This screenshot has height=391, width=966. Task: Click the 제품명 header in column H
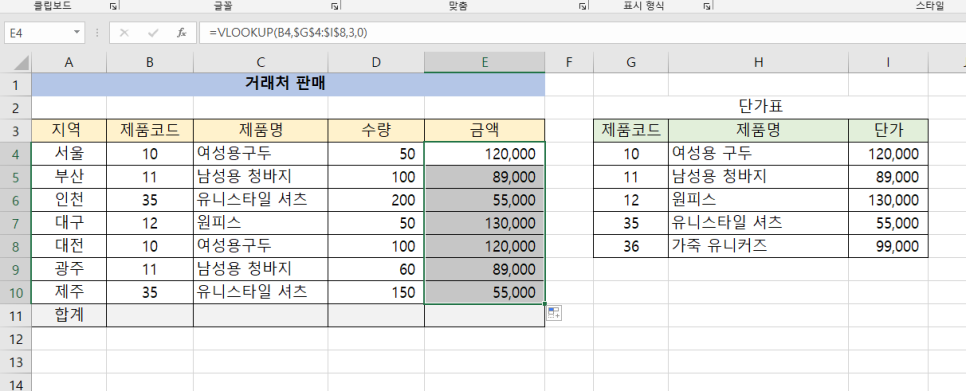pyautogui.click(x=758, y=130)
